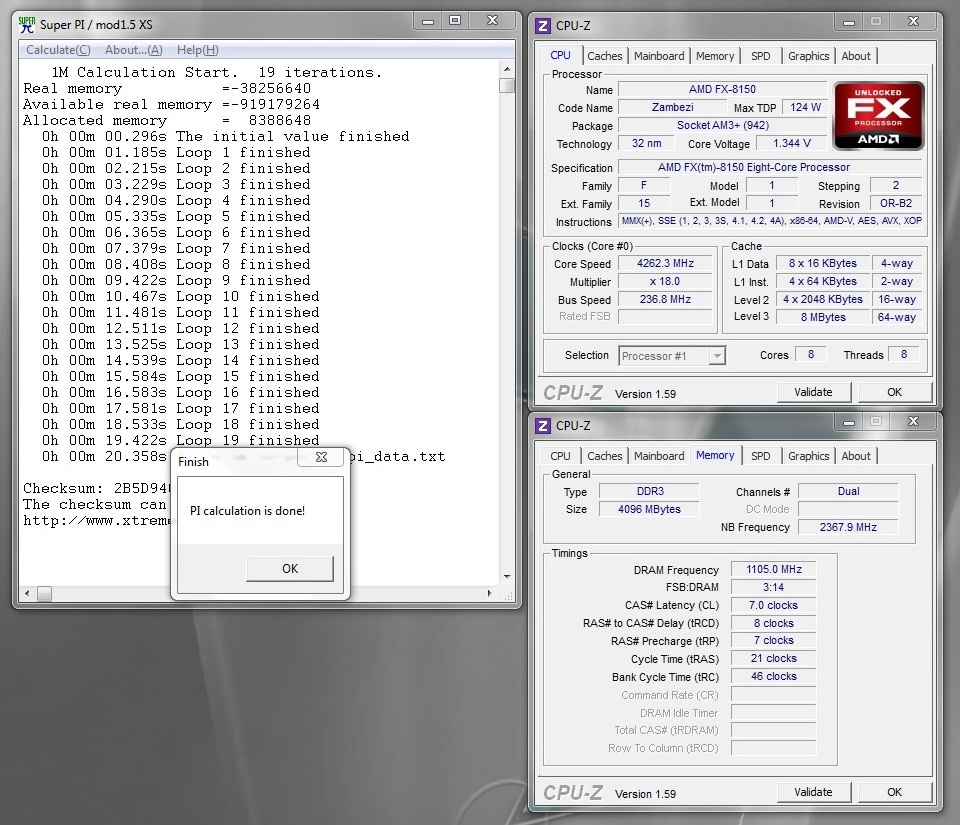Click the '236.8 MHz' Bus Speed value
Screen dimensions: 960x825
click(666, 299)
